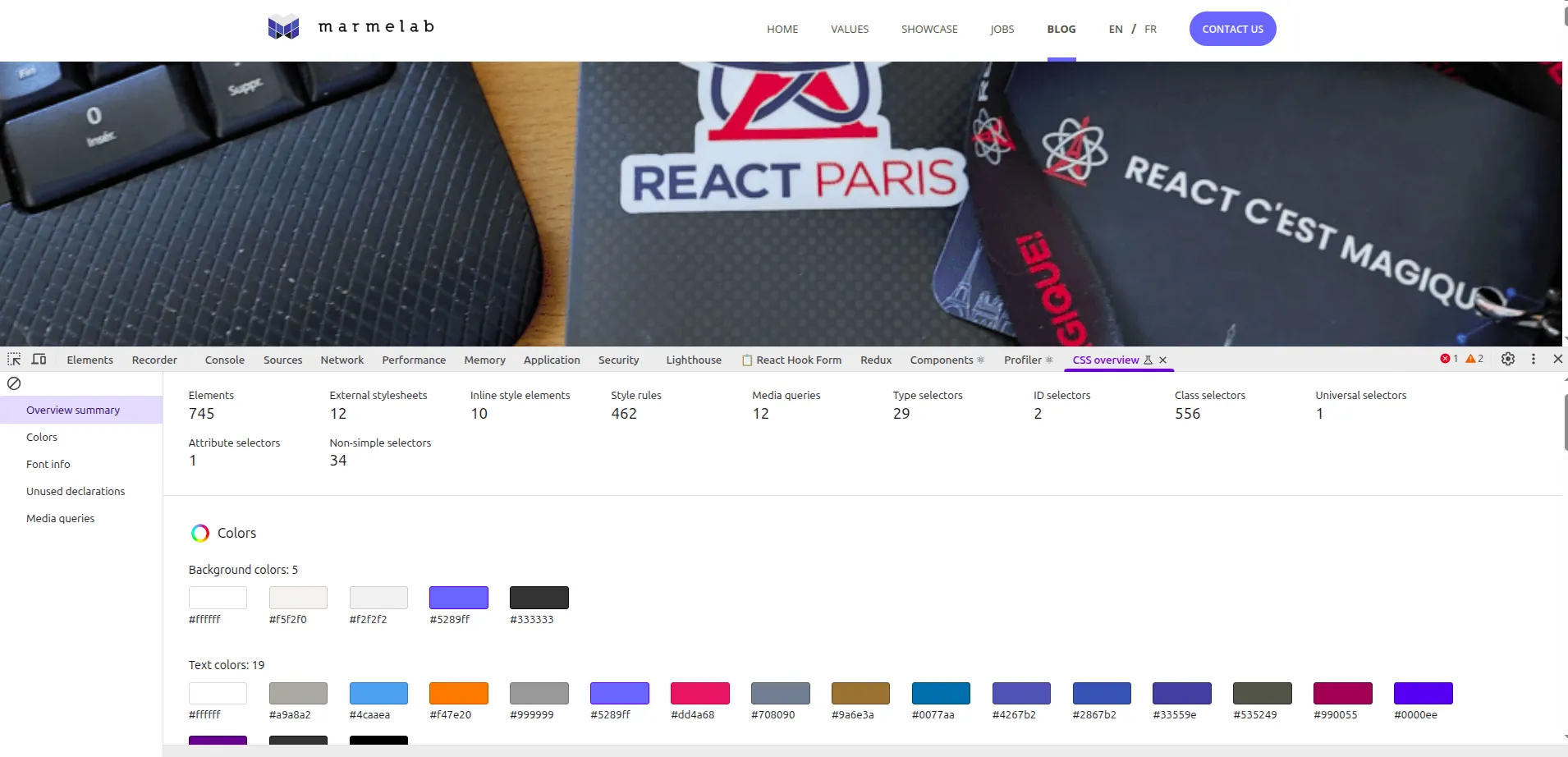1568x757 pixels.
Task: Open the Lighthouse tab
Action: click(x=693, y=360)
